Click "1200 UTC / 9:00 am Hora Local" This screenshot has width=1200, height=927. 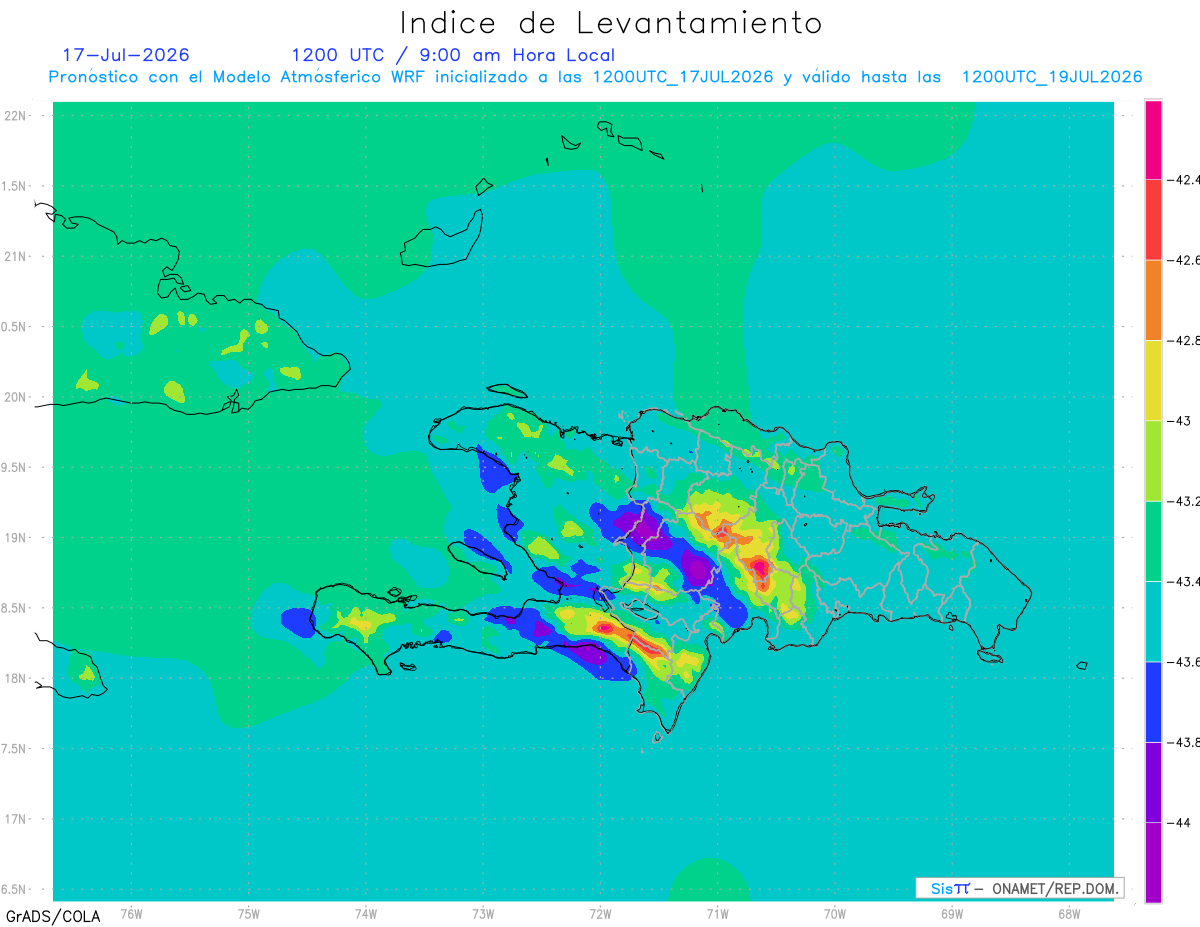453,56
